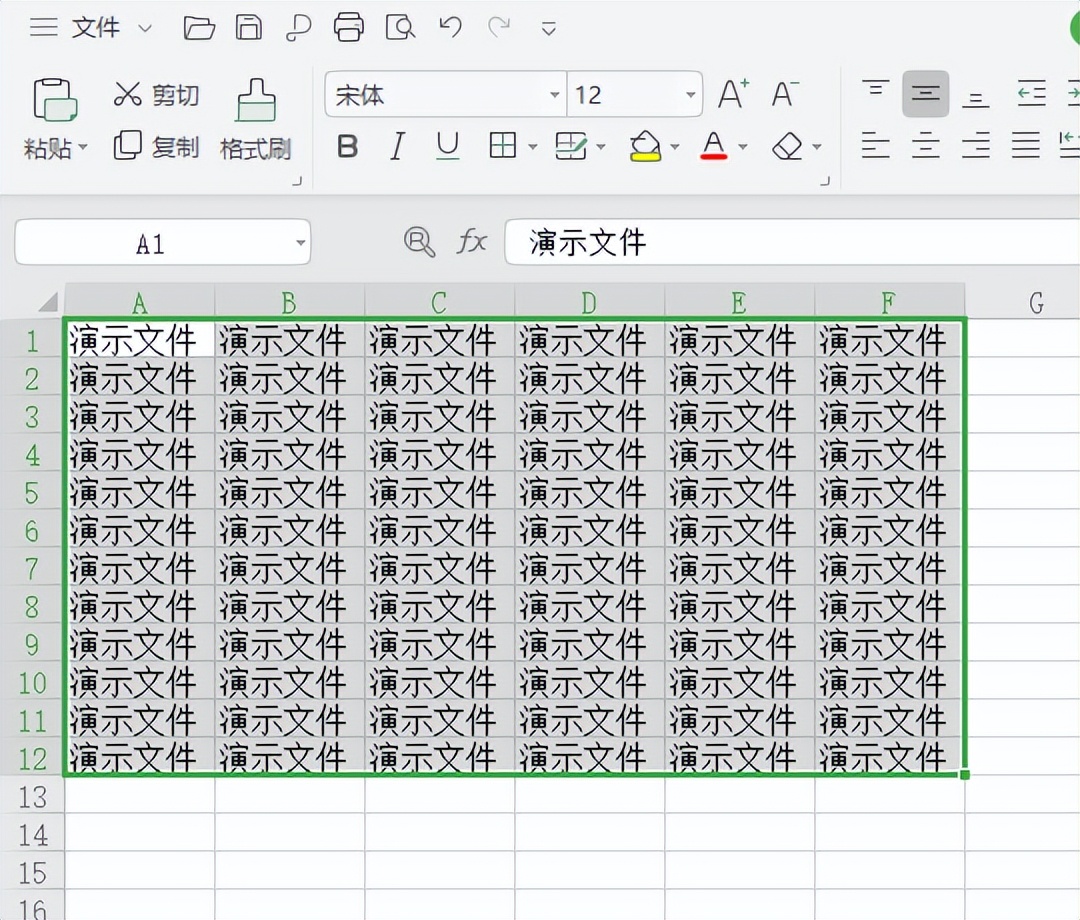Toggle bold formatting on the selection

347,146
